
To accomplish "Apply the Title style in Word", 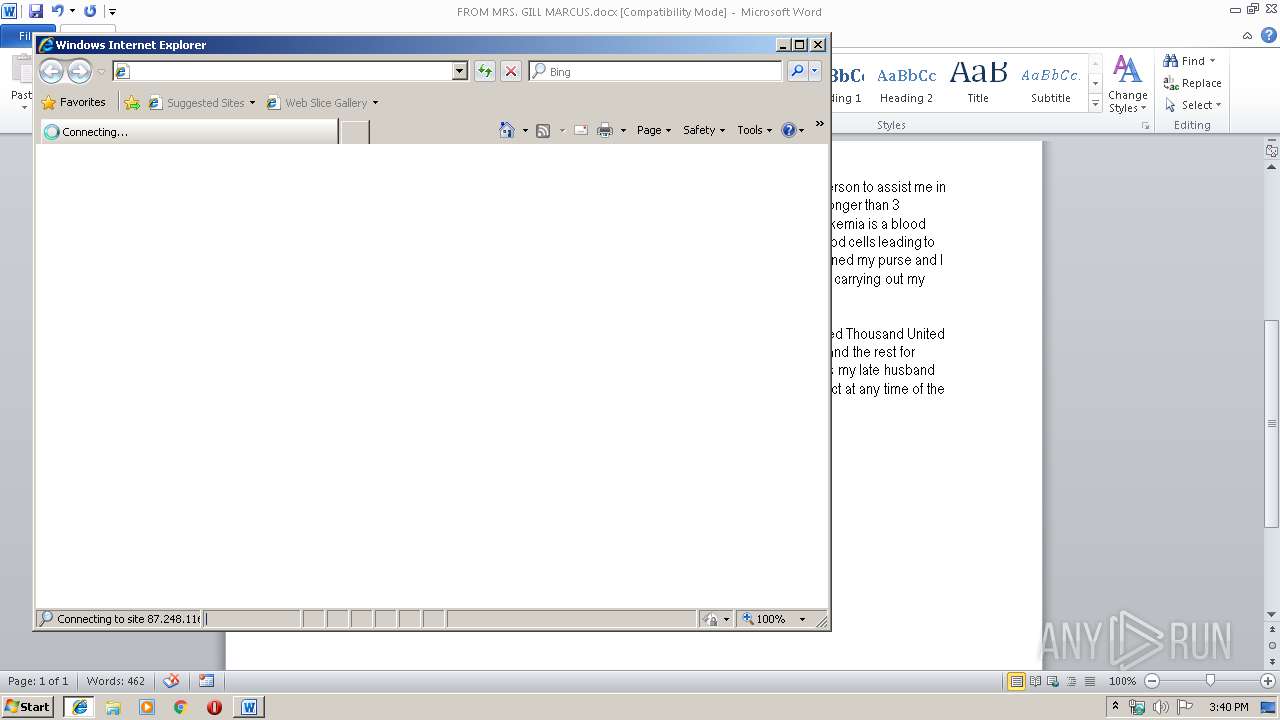I will tap(978, 84).
